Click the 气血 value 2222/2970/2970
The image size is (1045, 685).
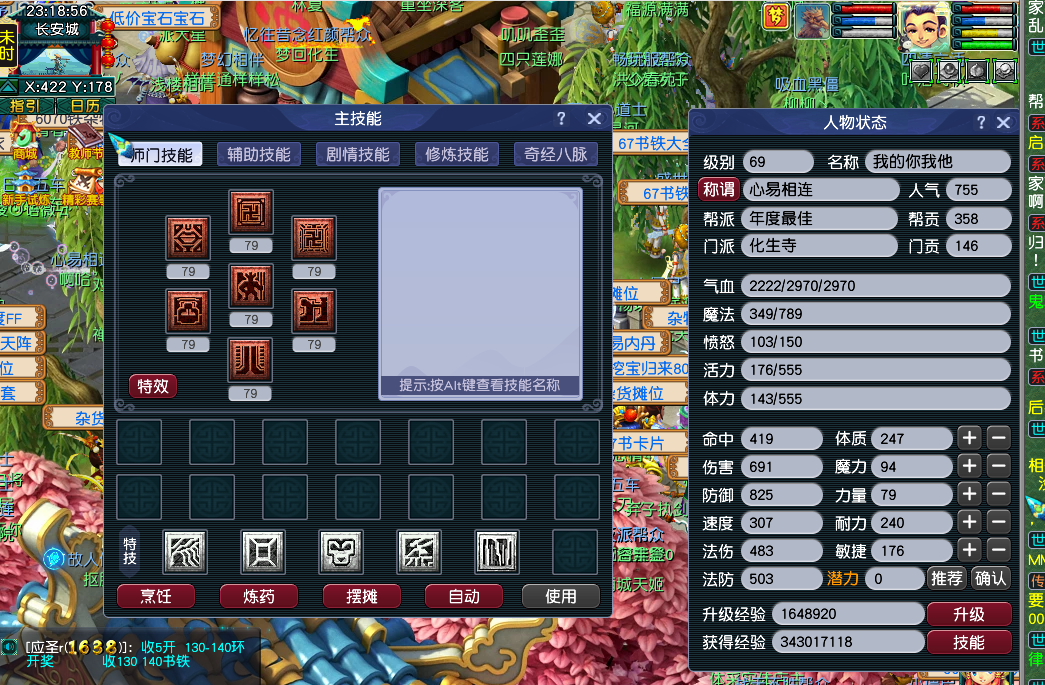876,286
